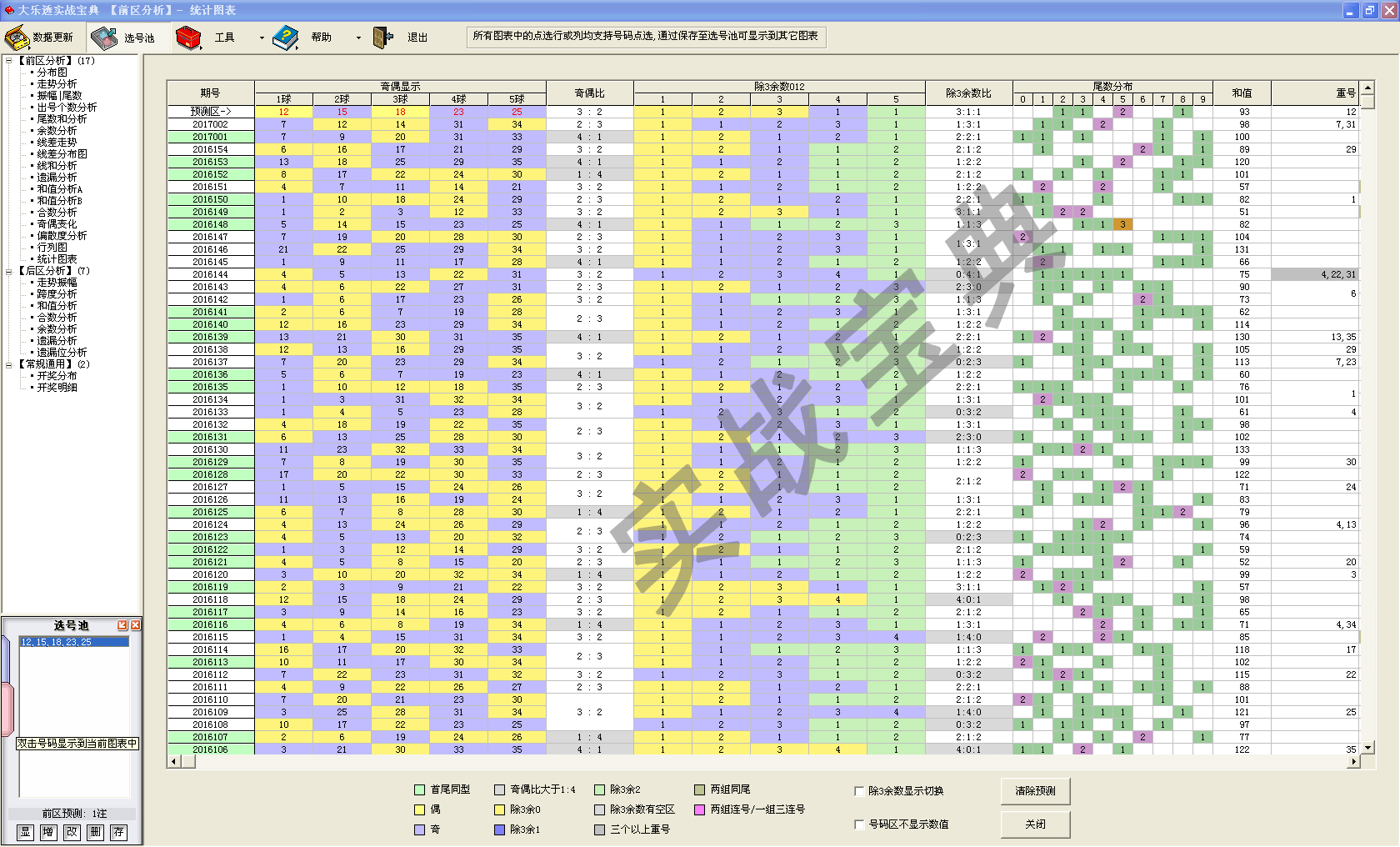Screen dimensions: 1400x847
Task: Click the 显 button in the number pool
Action: 26,832
